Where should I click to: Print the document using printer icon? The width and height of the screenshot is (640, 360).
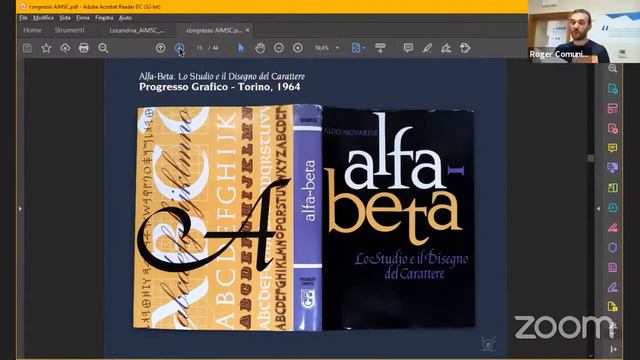(x=84, y=48)
